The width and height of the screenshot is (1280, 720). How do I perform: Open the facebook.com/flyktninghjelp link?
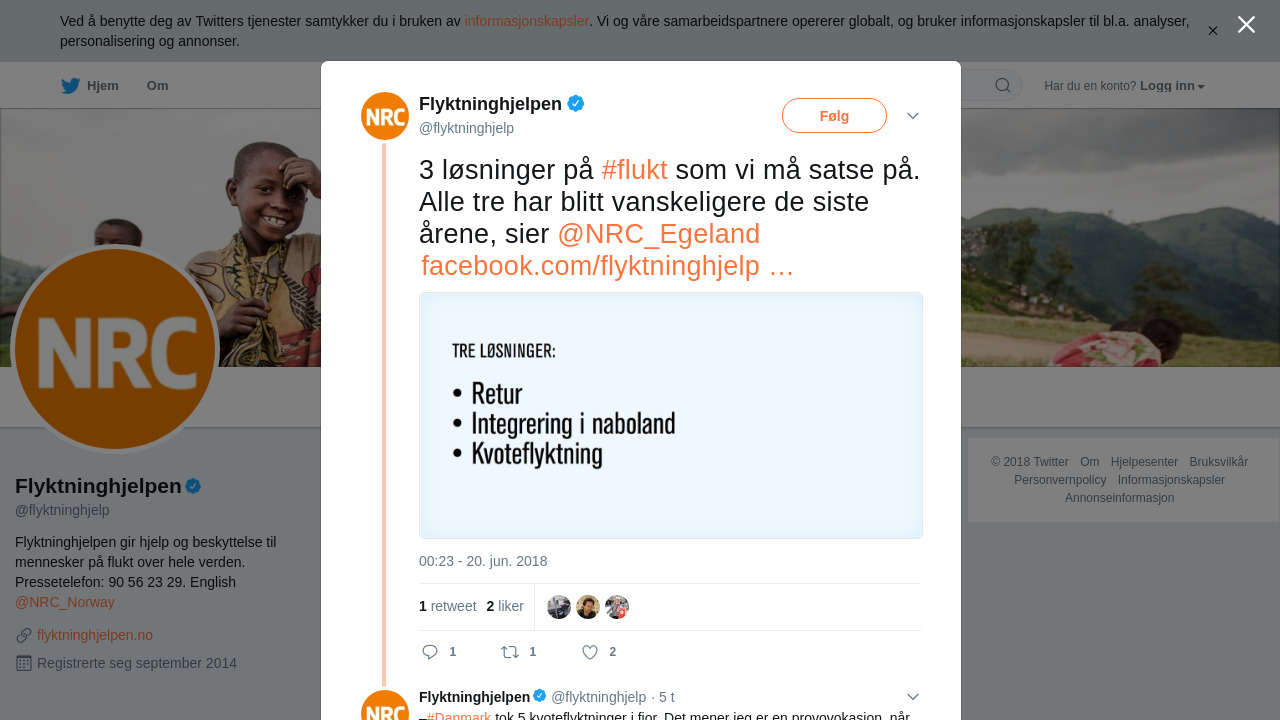coord(606,266)
